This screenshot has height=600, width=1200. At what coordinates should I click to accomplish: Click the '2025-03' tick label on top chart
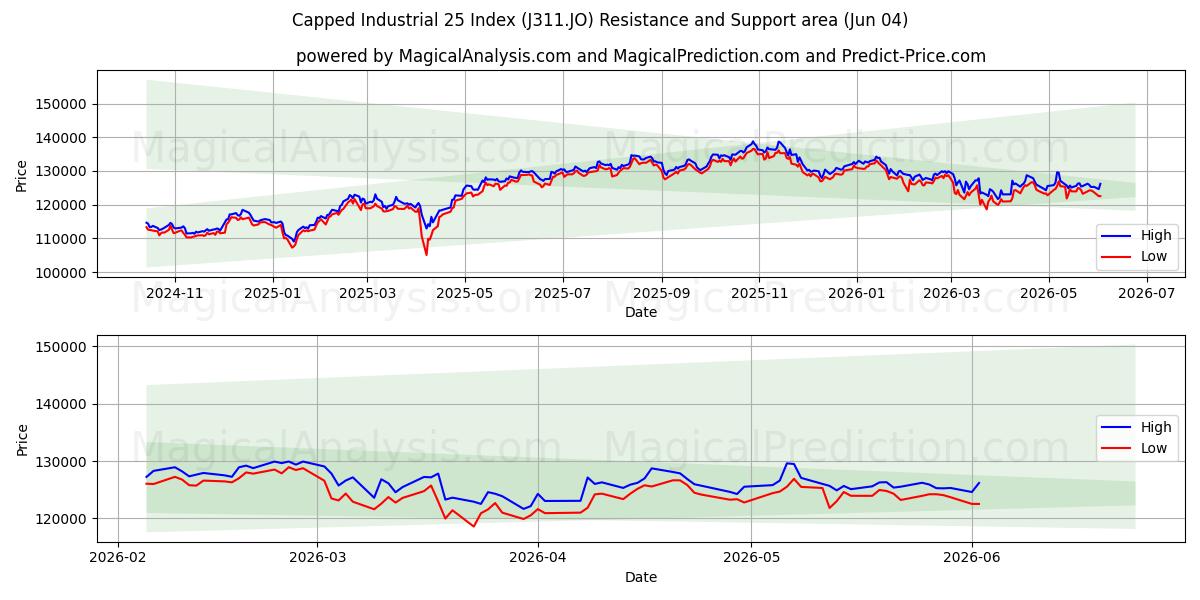[367, 293]
